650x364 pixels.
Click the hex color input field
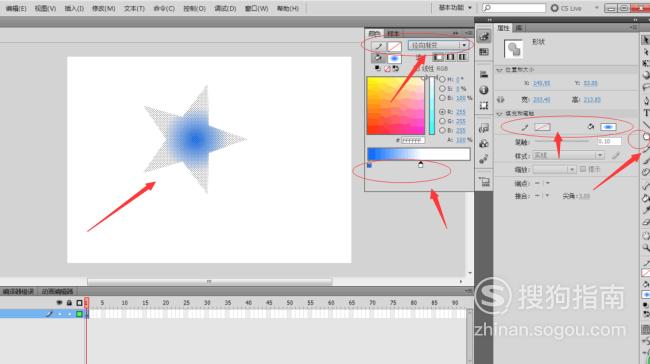click(x=413, y=141)
